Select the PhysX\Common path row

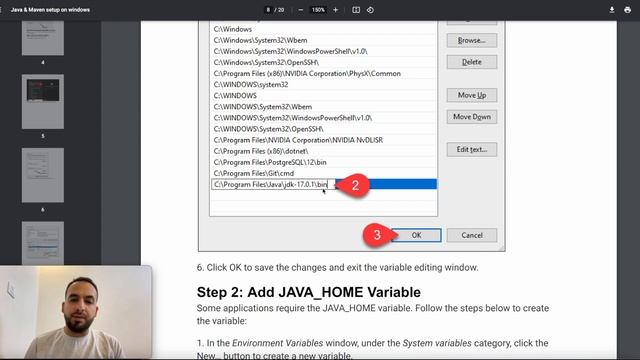pos(323,73)
